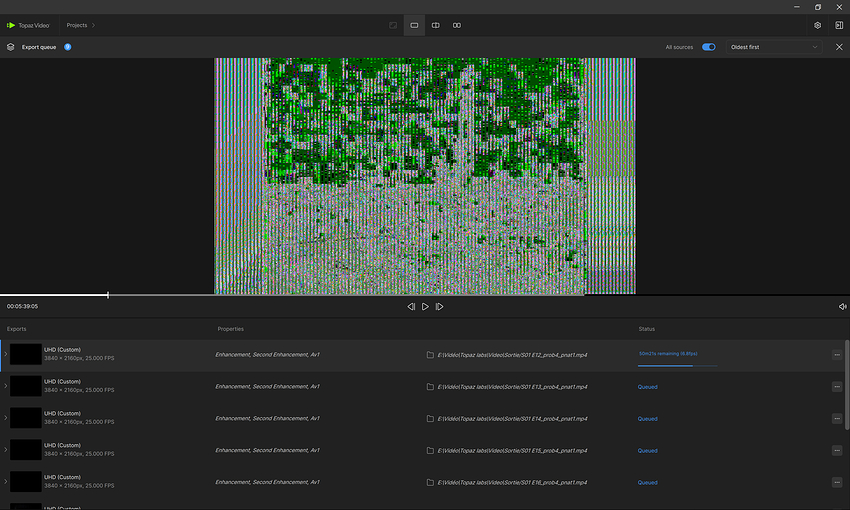
Task: Step forward one frame
Action: pyautogui.click(x=440, y=307)
